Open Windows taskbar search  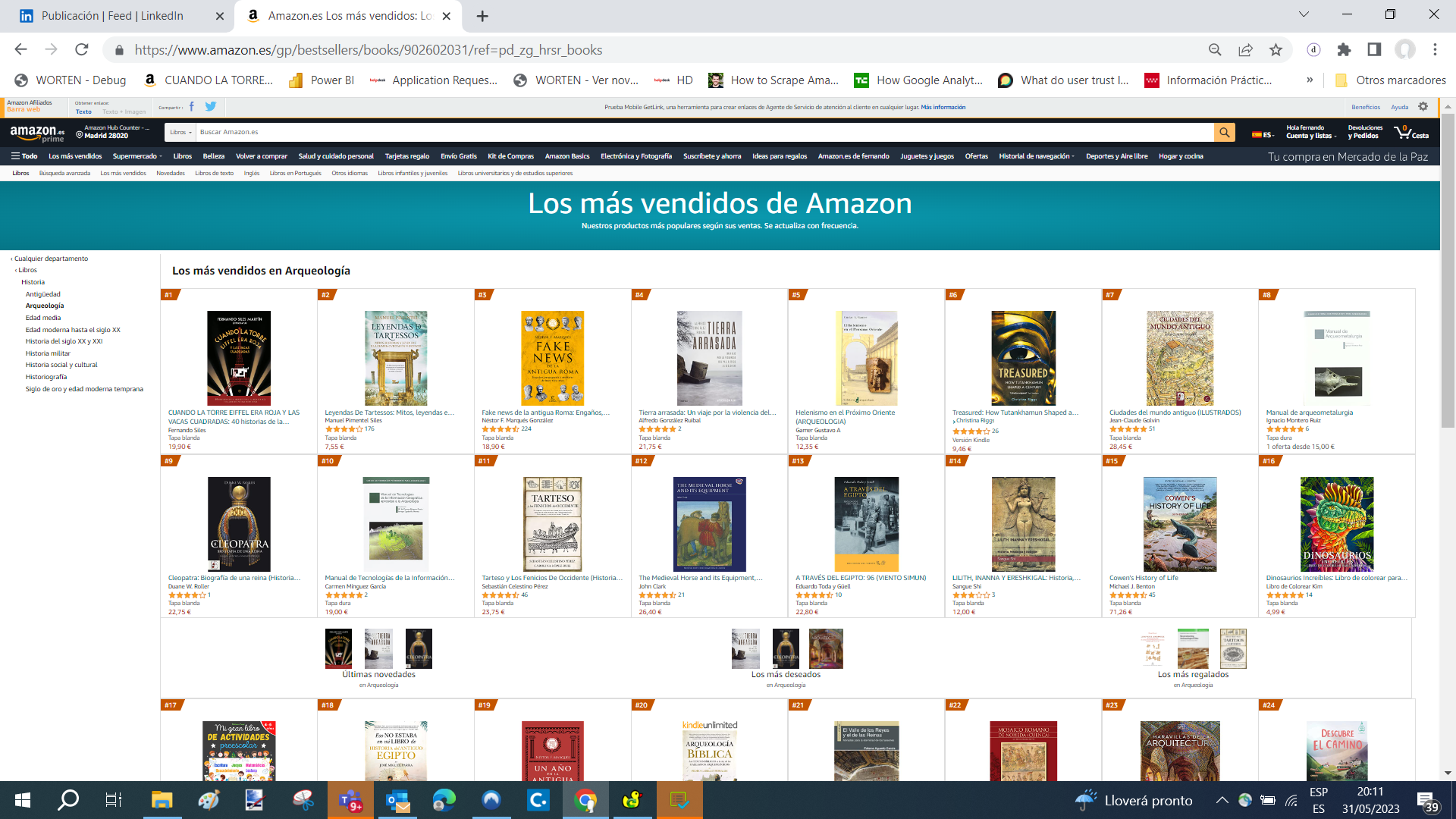(x=68, y=800)
